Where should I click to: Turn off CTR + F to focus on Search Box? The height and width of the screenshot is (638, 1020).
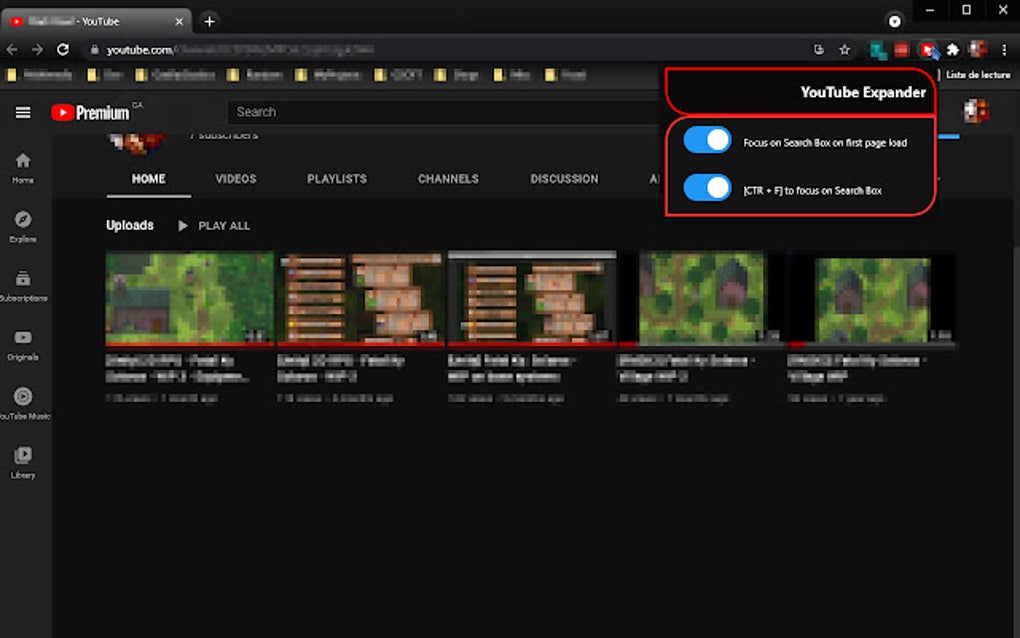(707, 187)
